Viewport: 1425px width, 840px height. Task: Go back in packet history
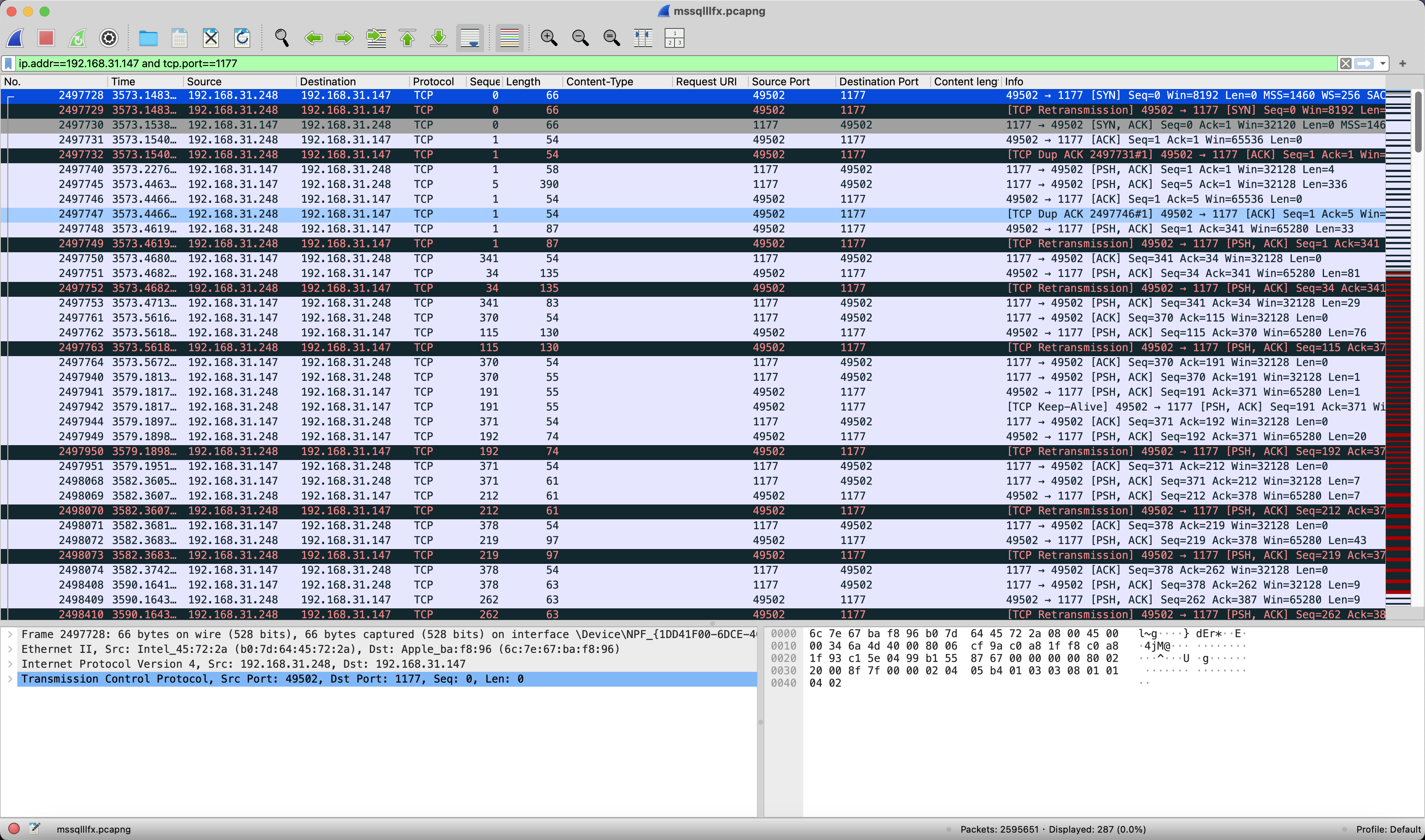313,38
